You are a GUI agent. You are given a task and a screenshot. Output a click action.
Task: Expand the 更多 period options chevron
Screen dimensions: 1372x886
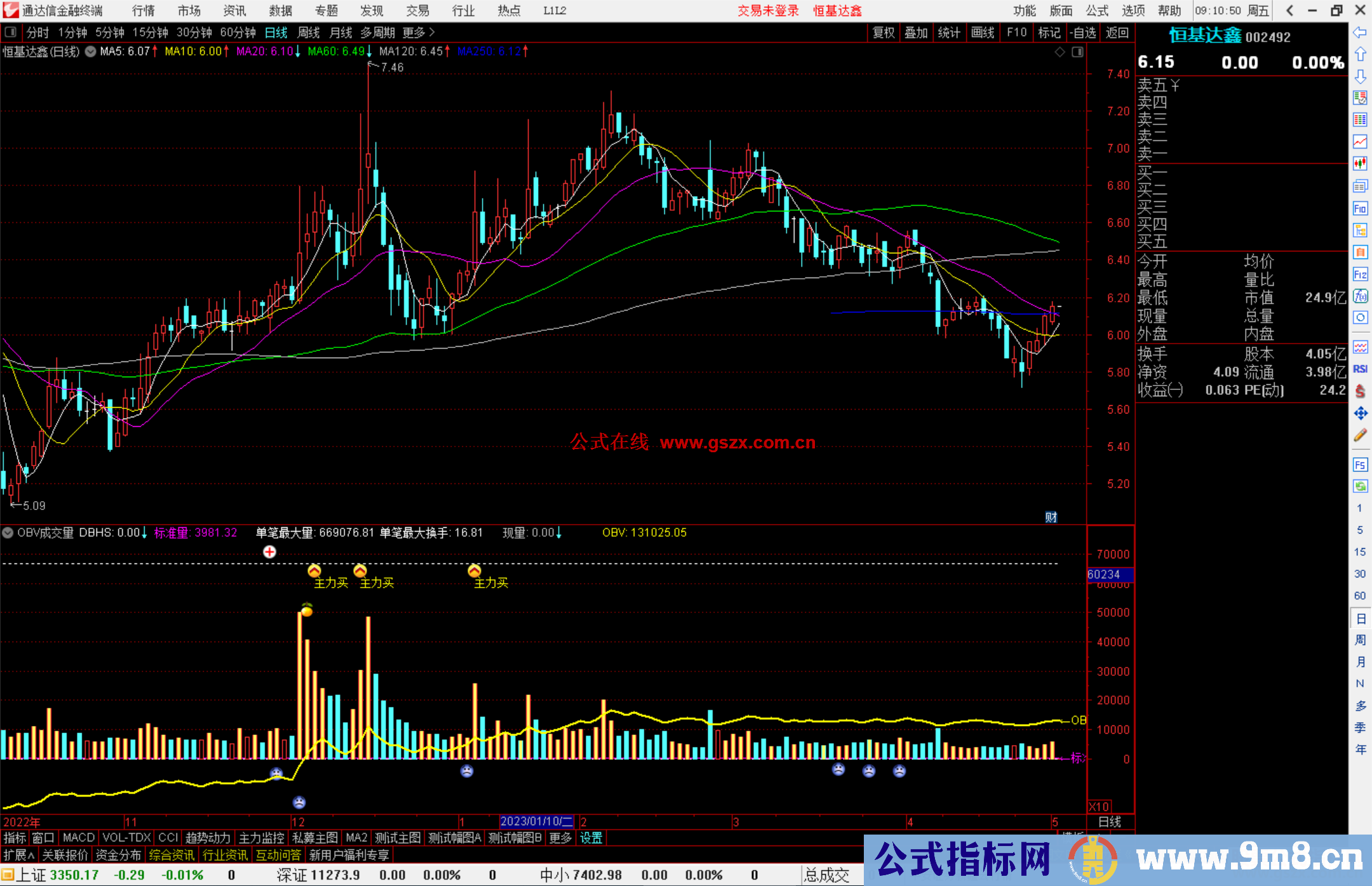click(432, 32)
